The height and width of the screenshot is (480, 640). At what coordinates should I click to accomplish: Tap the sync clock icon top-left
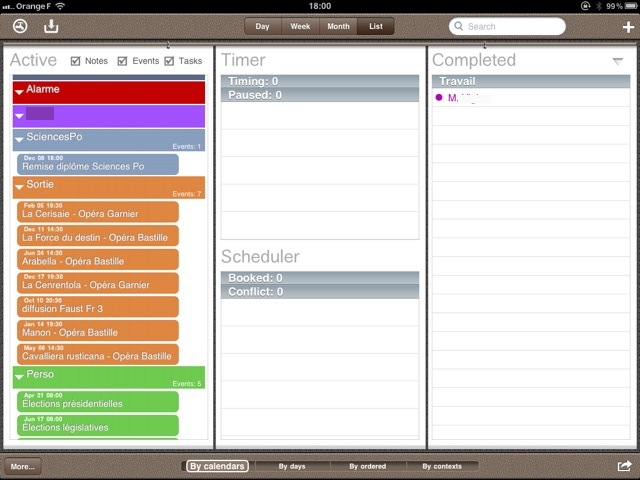click(20, 27)
